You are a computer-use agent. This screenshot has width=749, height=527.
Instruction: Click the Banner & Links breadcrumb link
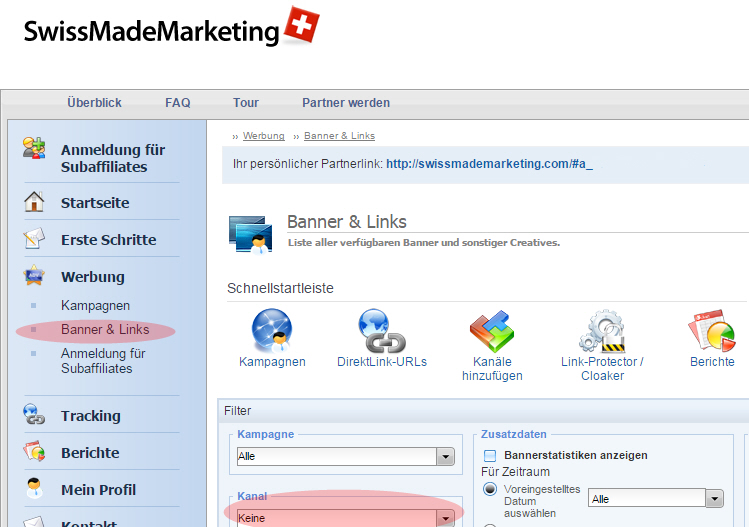tap(340, 136)
